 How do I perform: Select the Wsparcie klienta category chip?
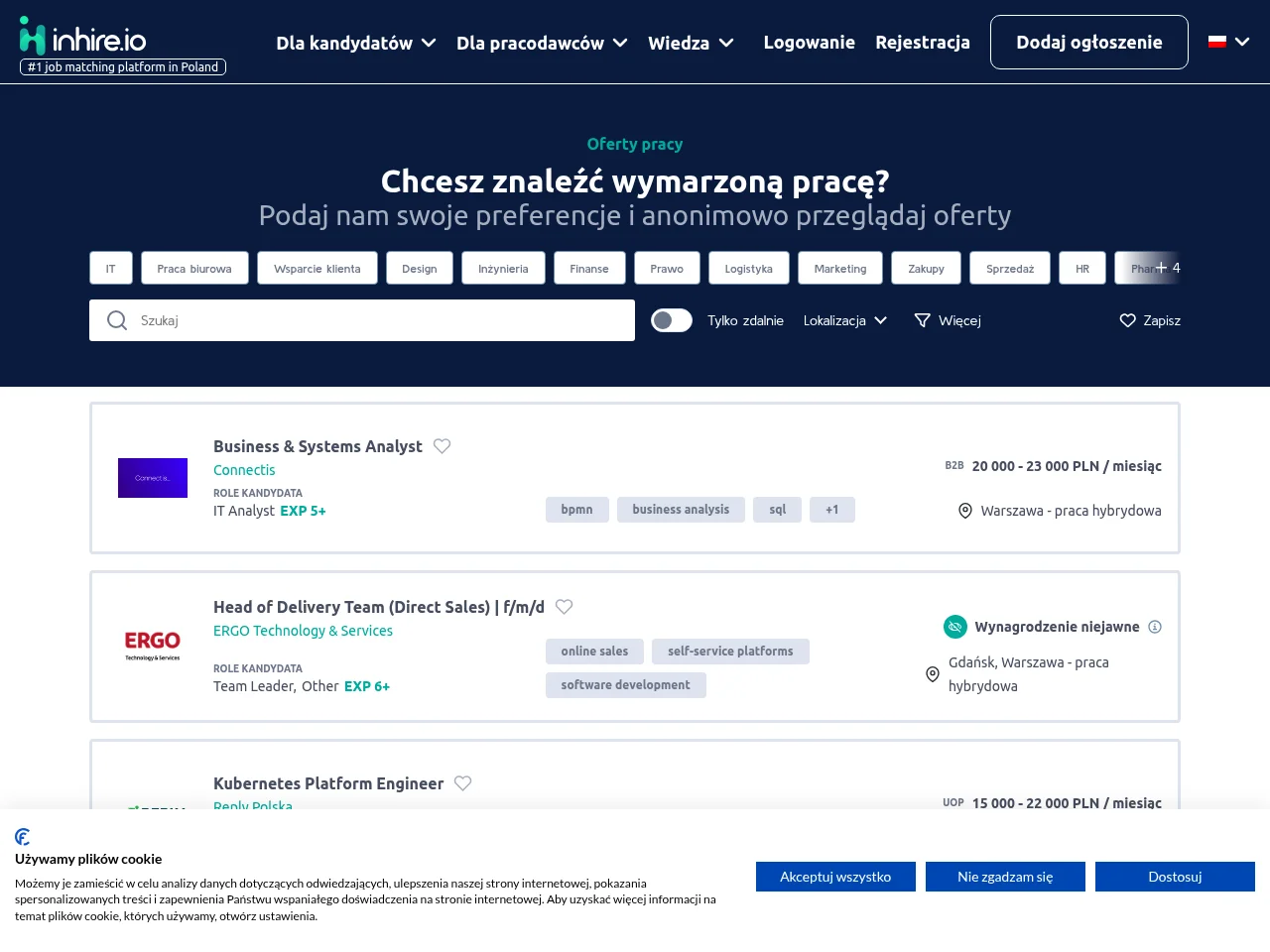pyautogui.click(x=317, y=268)
